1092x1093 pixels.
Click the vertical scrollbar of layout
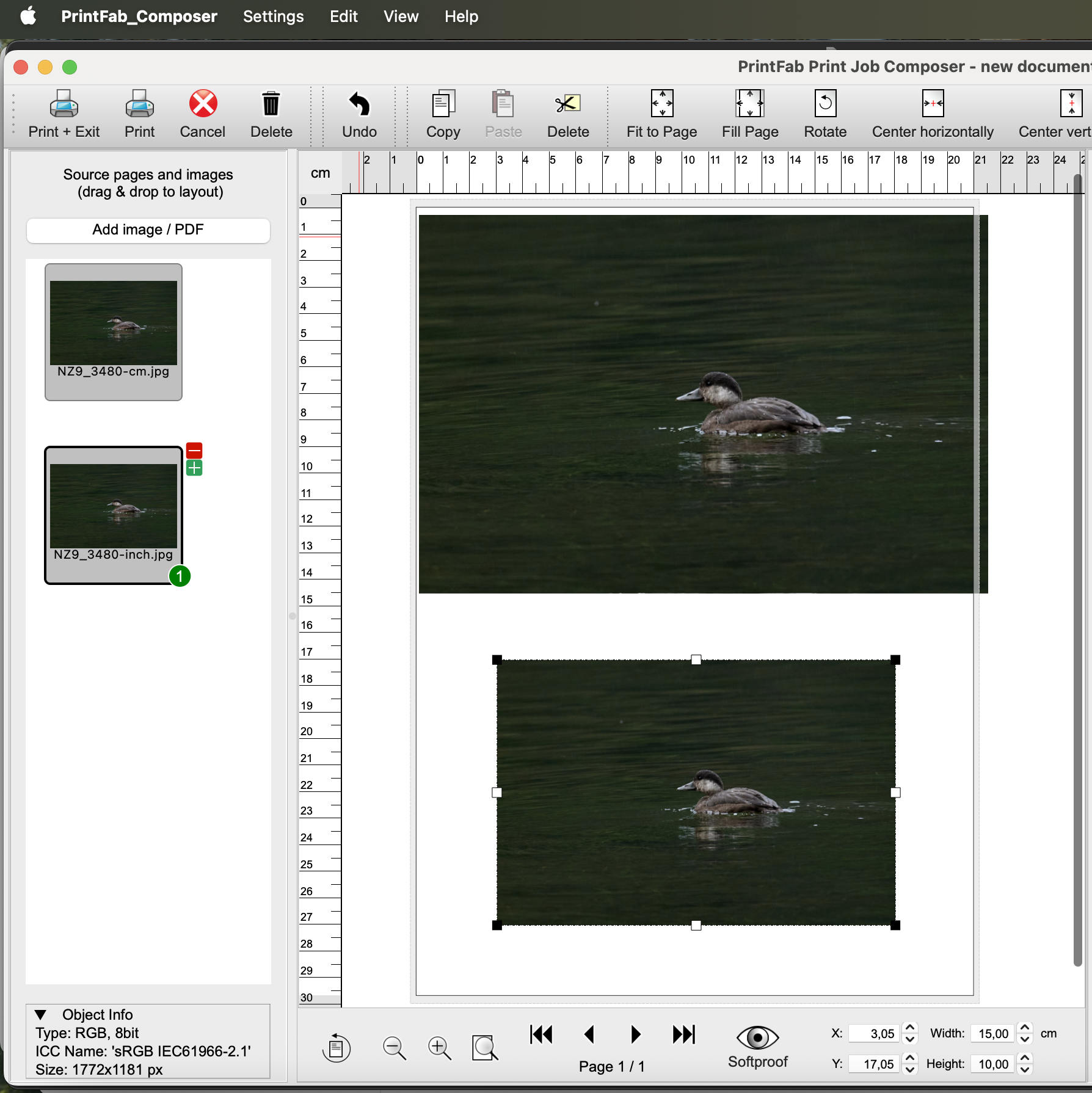pos(1078,570)
